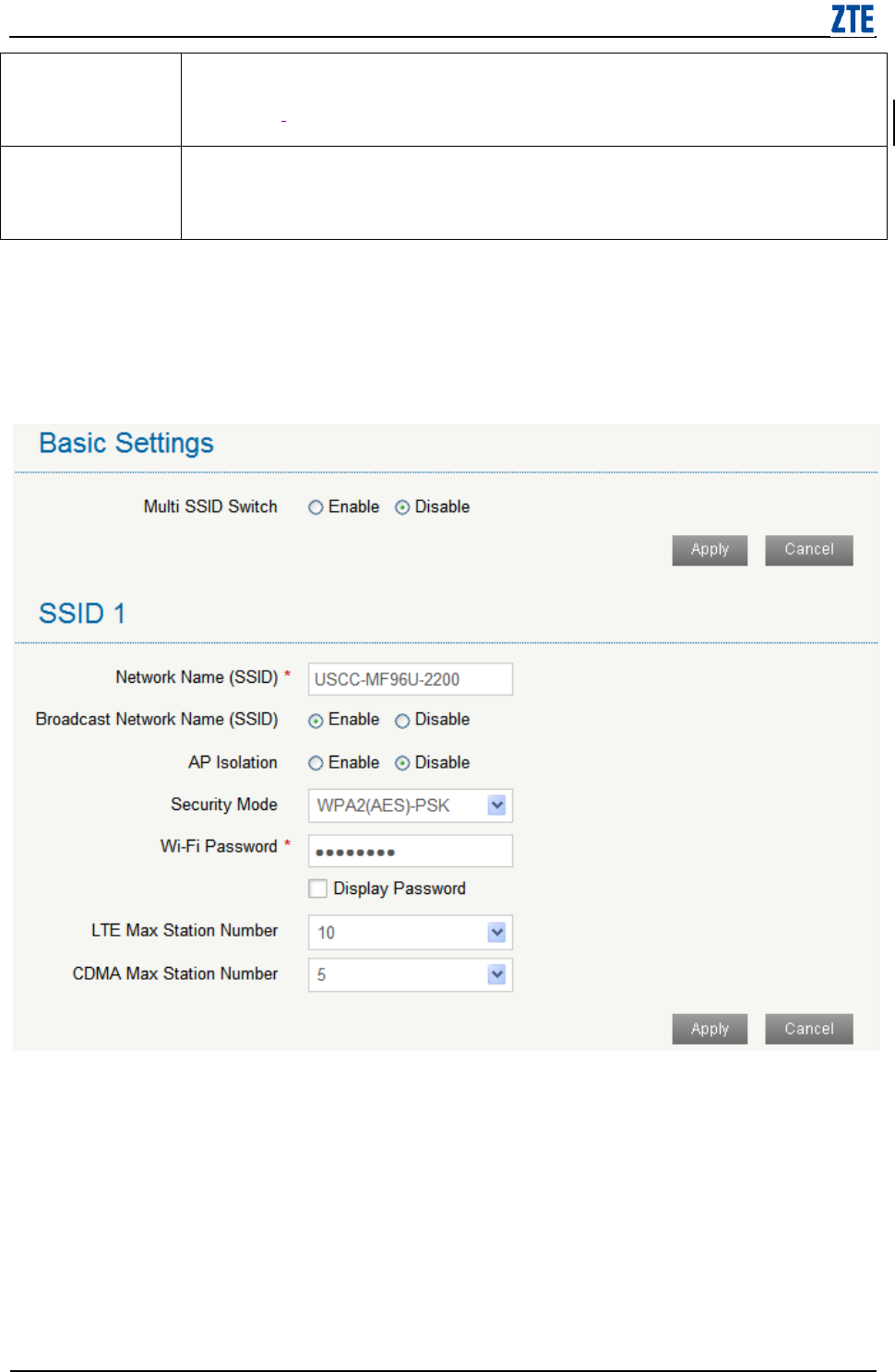The width and height of the screenshot is (895, 1372).
Task: Click the SSID 1 heading
Action: tap(82, 614)
